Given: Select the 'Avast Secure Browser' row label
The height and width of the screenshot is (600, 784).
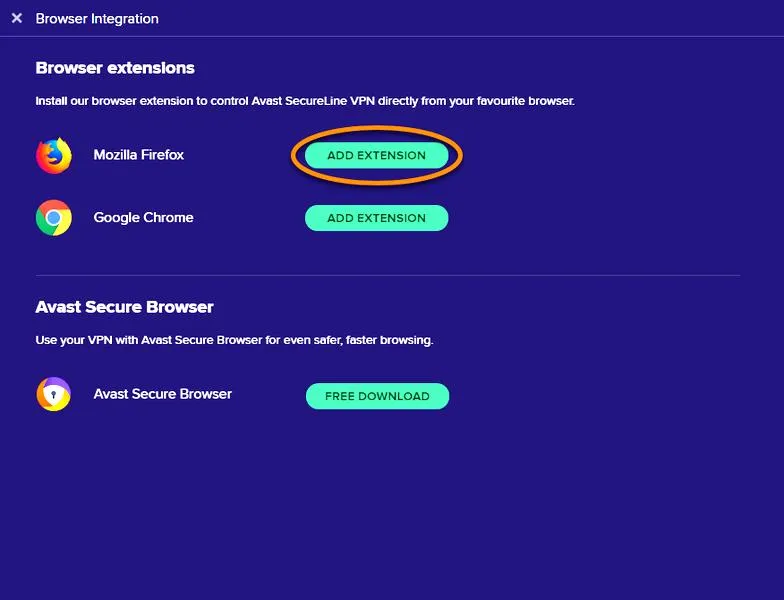Looking at the screenshot, I should 162,394.
